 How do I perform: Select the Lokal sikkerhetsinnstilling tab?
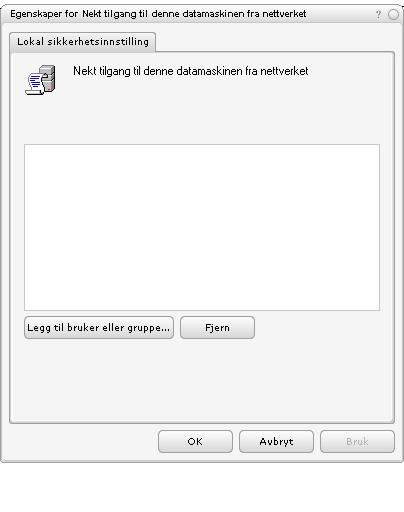coord(83,42)
